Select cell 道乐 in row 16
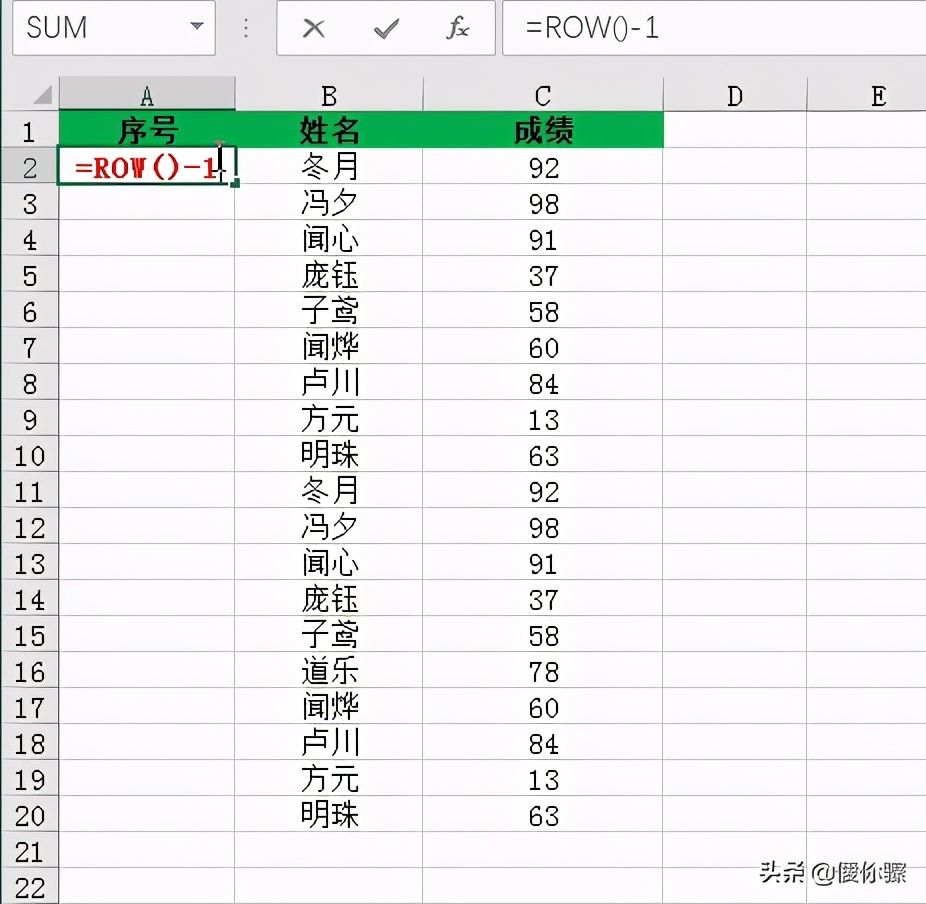Viewport: 926px width, 904px height. [329, 671]
